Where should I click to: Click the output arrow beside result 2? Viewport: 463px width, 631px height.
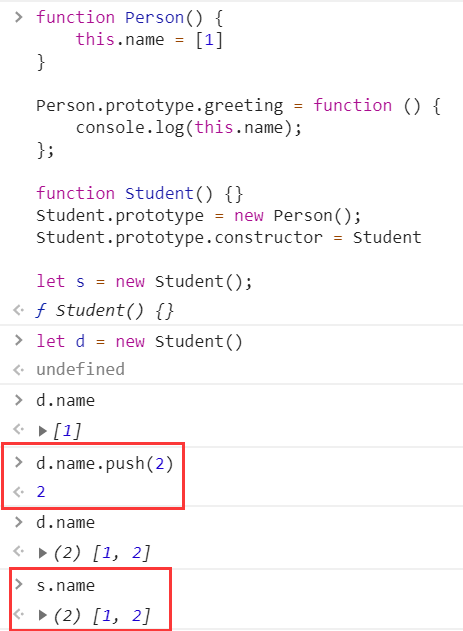pyautogui.click(x=19, y=491)
